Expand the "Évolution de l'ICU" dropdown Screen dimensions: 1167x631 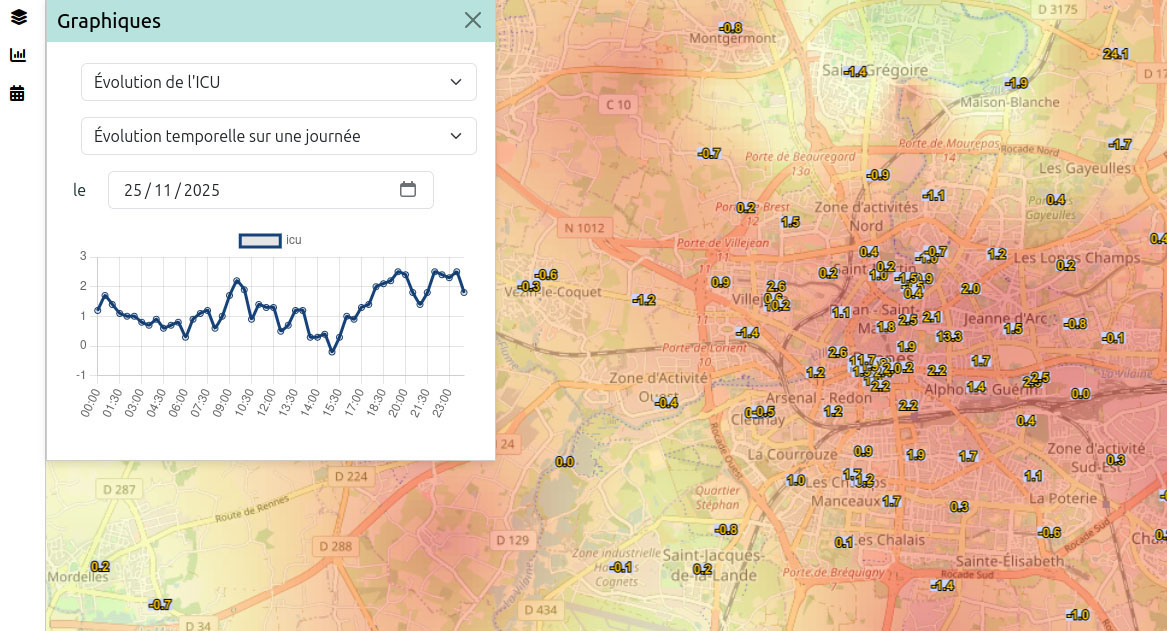point(279,82)
